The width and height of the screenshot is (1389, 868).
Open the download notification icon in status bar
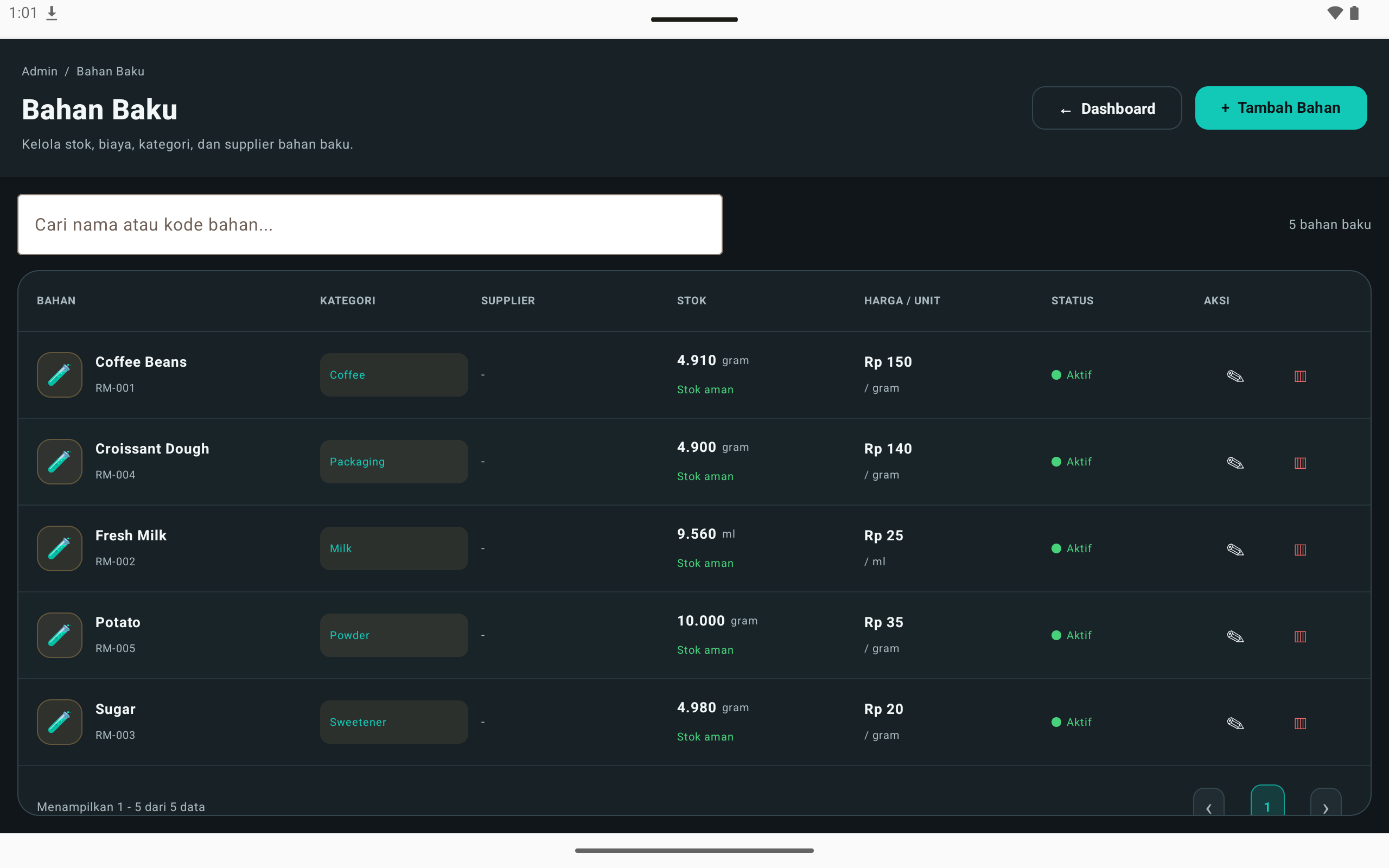pyautogui.click(x=52, y=13)
